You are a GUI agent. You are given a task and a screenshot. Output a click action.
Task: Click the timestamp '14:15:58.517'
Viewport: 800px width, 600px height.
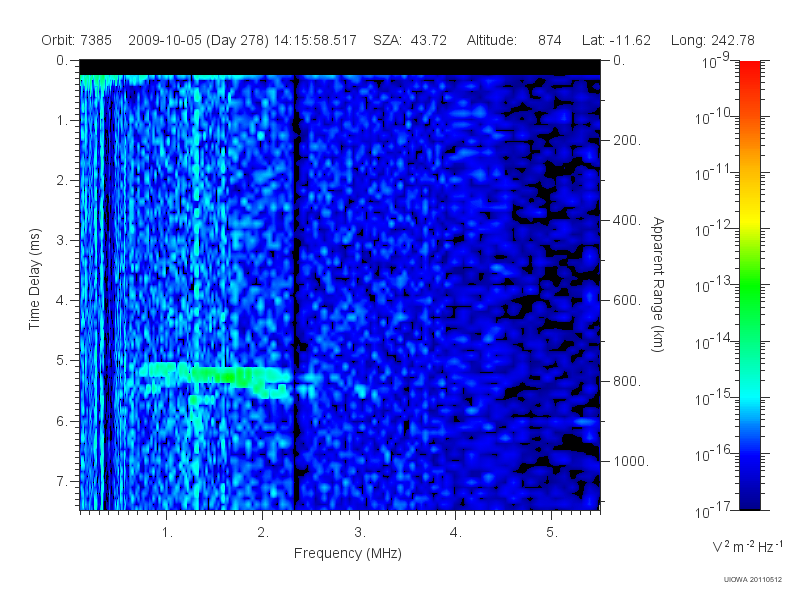click(315, 40)
